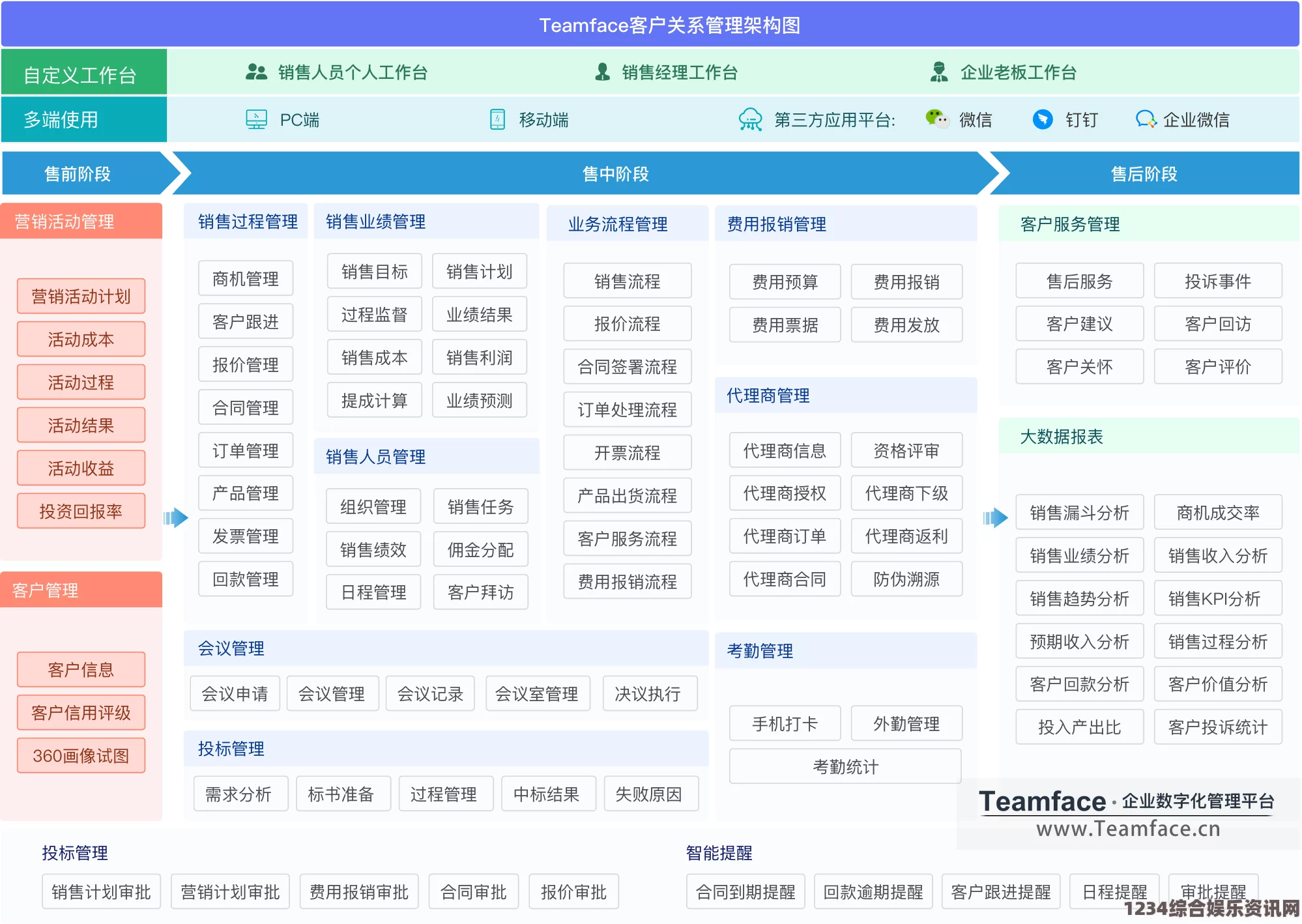The width and height of the screenshot is (1302, 924).
Task: Click the enterprise boss workbench person icon
Action: tap(938, 72)
